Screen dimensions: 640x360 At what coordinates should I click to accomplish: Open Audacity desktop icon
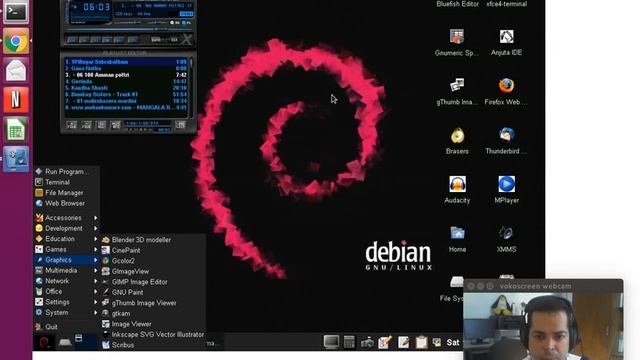[457, 190]
